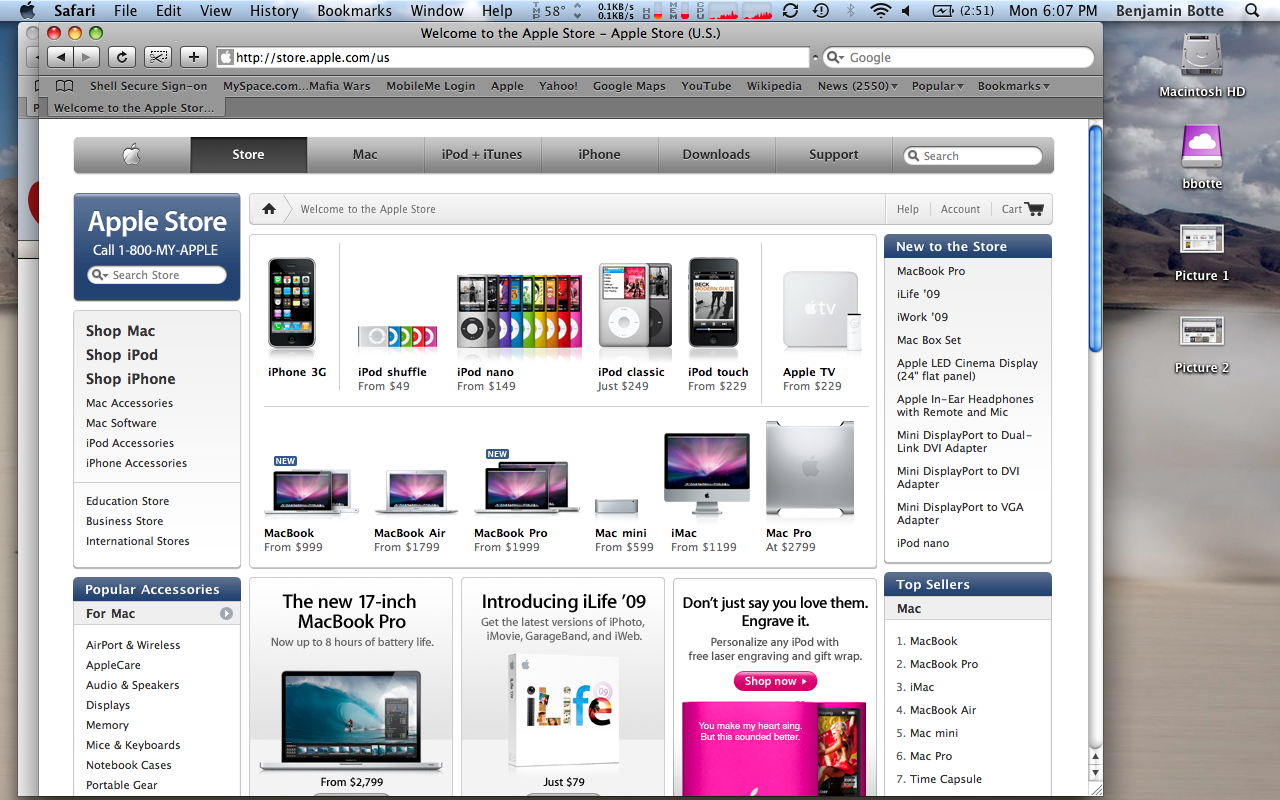Open the Popular bookmarks dropdown
This screenshot has height=800, width=1280.
pos(937,86)
